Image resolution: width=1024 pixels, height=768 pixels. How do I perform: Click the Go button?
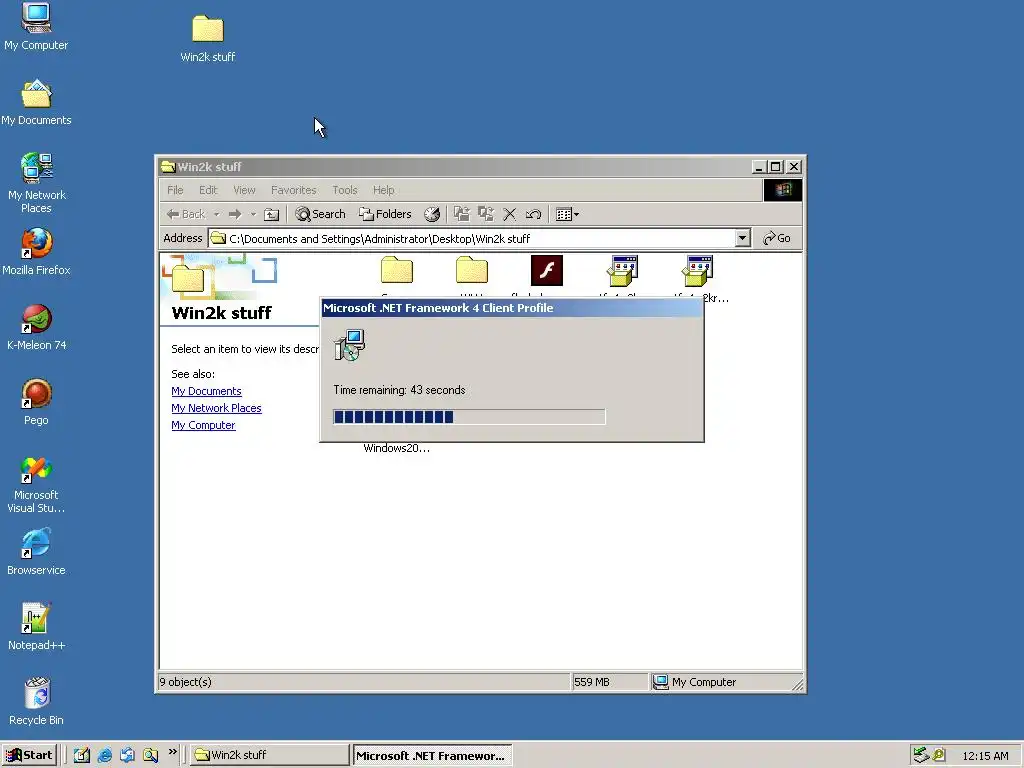tap(776, 238)
